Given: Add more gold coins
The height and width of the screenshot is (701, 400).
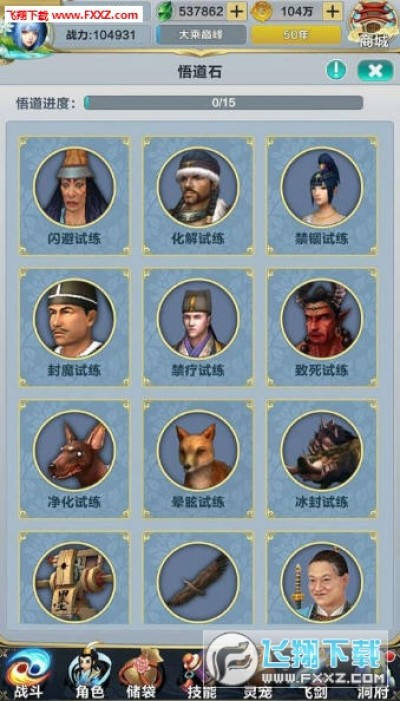Looking at the screenshot, I should 333,11.
